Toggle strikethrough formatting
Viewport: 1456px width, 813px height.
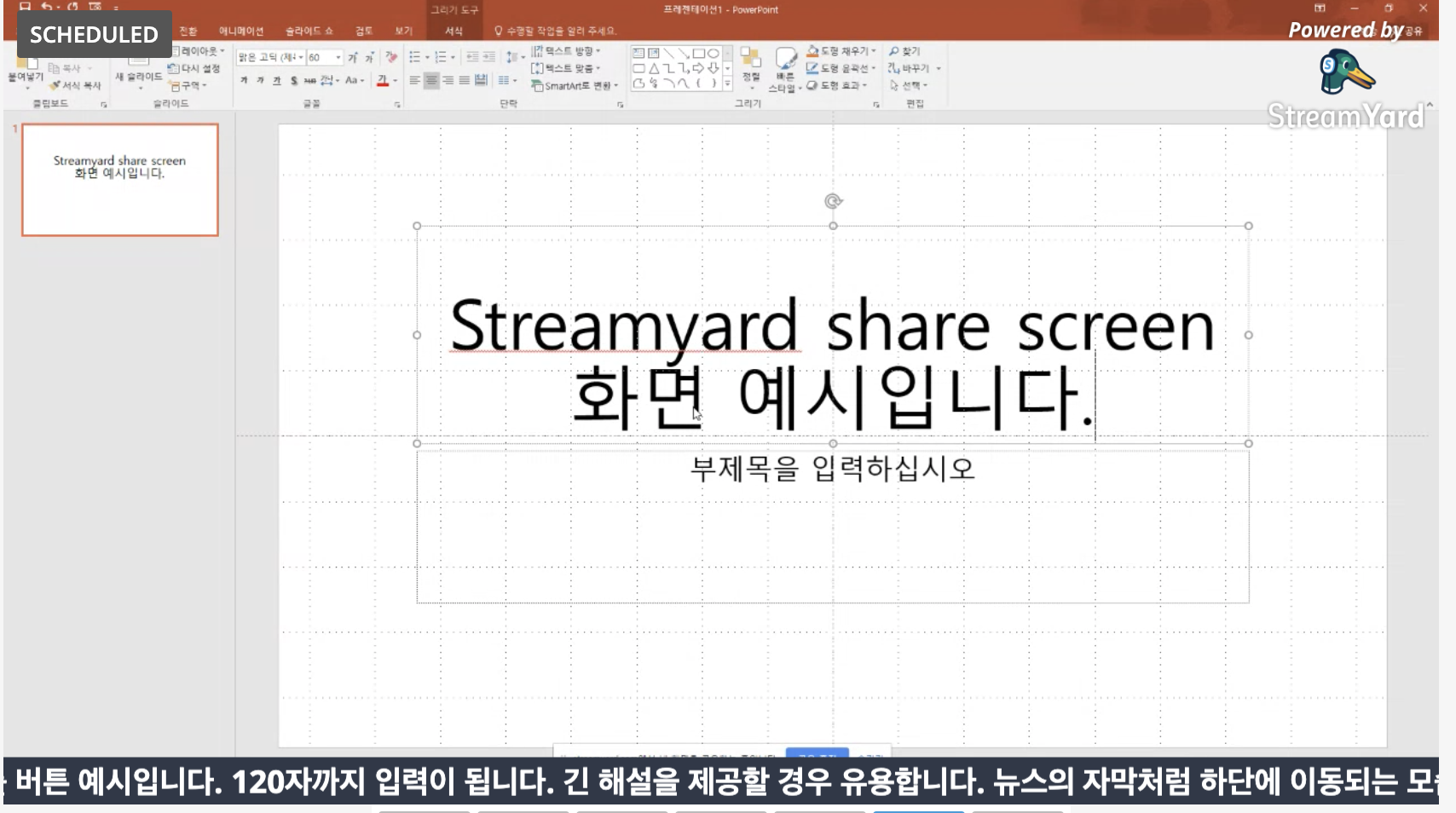click(x=309, y=80)
